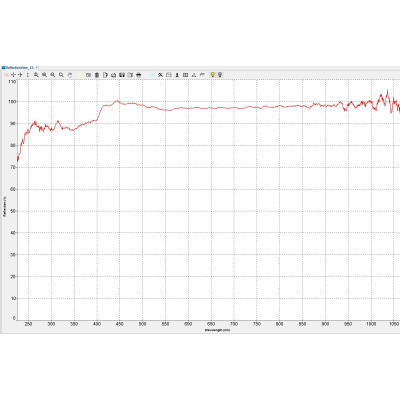Click the x-axis label 550

[165, 324]
